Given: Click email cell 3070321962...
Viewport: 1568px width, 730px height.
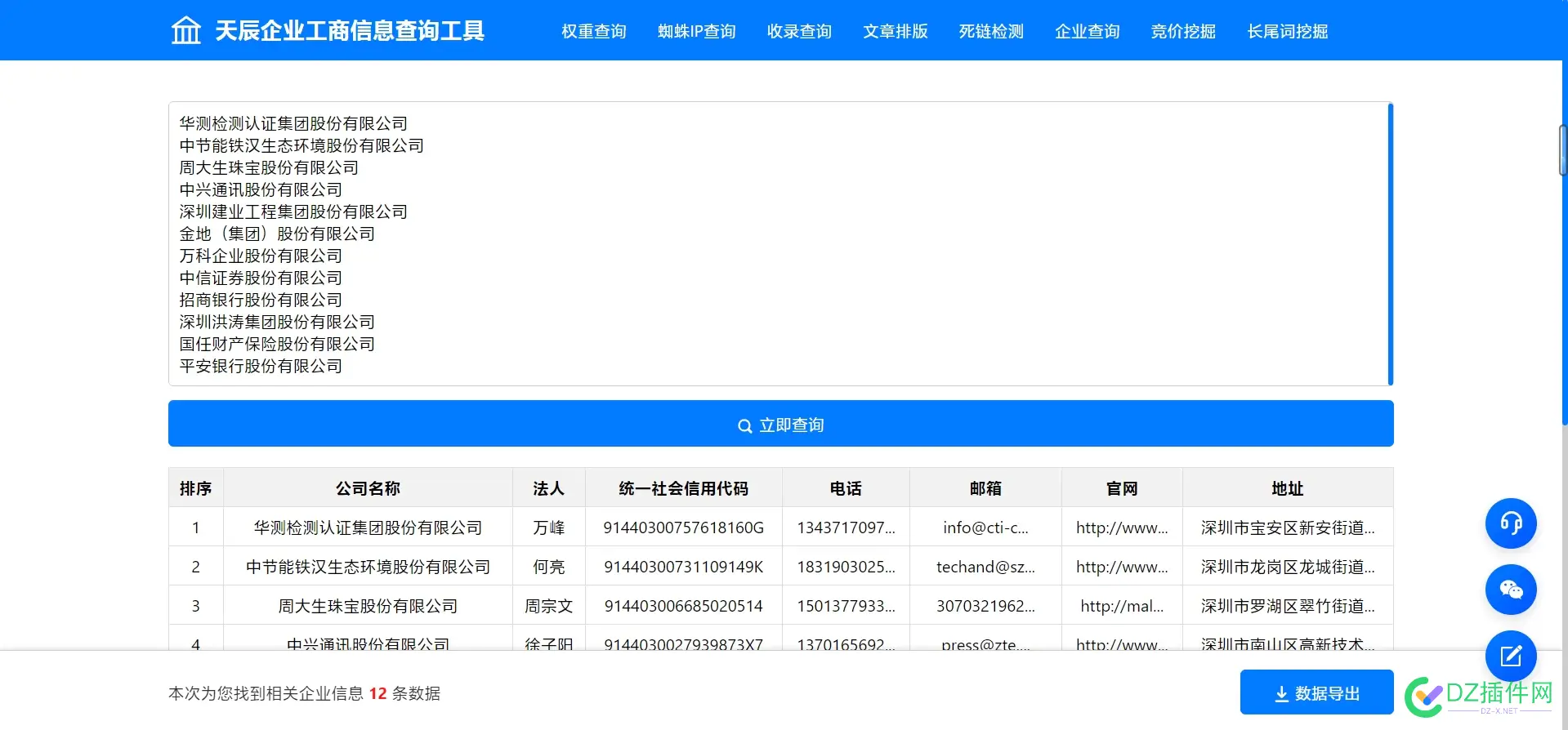Looking at the screenshot, I should [985, 606].
